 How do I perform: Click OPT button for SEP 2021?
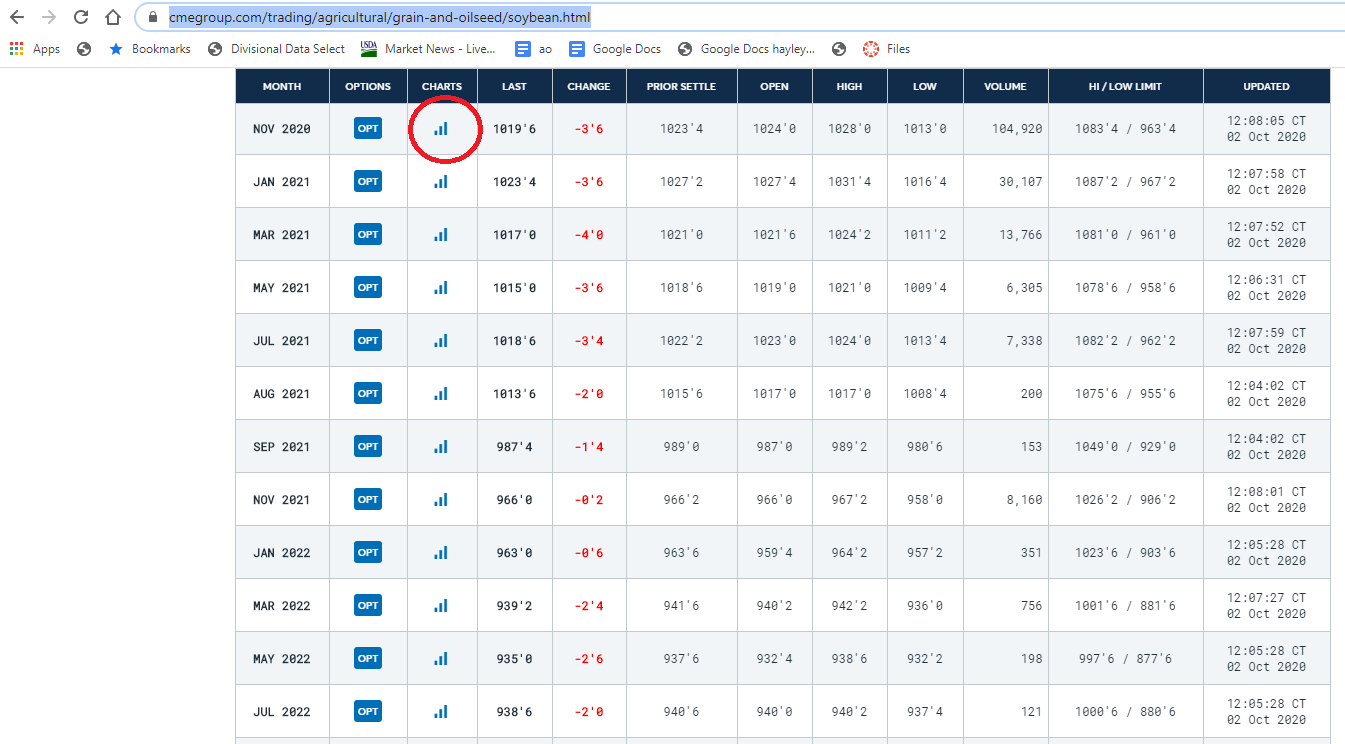[x=368, y=446]
